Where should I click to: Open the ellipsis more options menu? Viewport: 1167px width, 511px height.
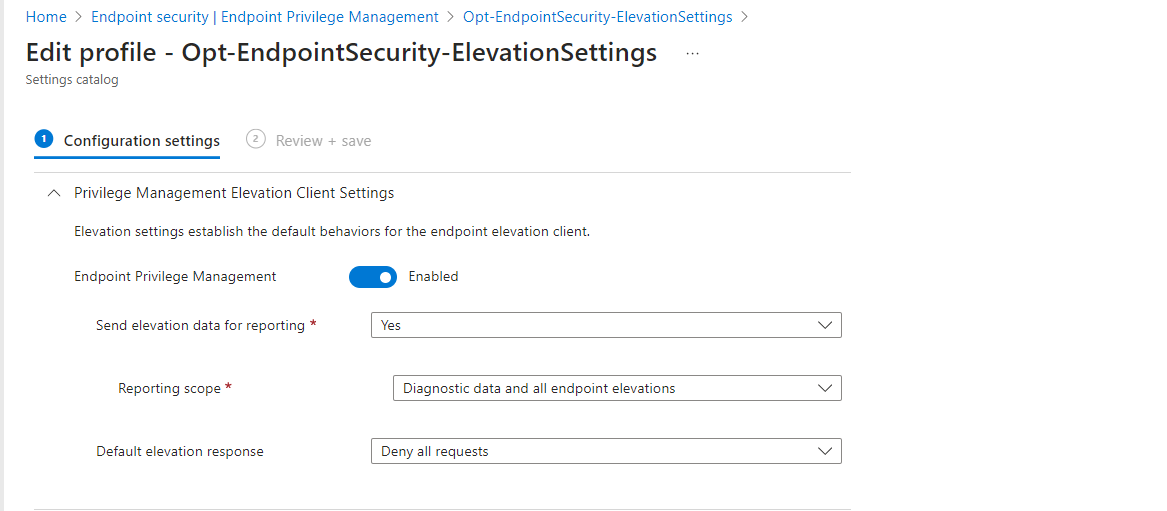click(693, 53)
